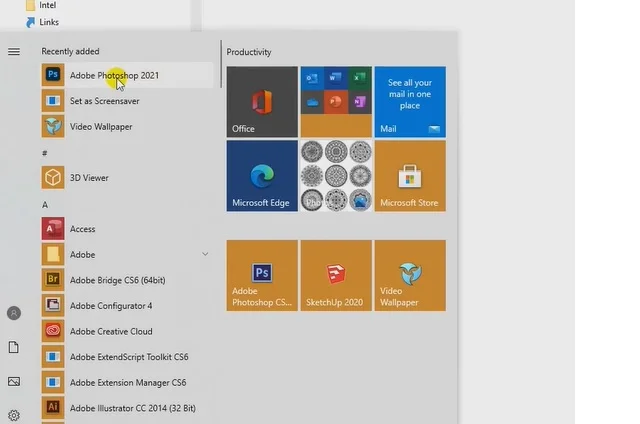Open PowerPoint in the Office apps tile

(336, 102)
